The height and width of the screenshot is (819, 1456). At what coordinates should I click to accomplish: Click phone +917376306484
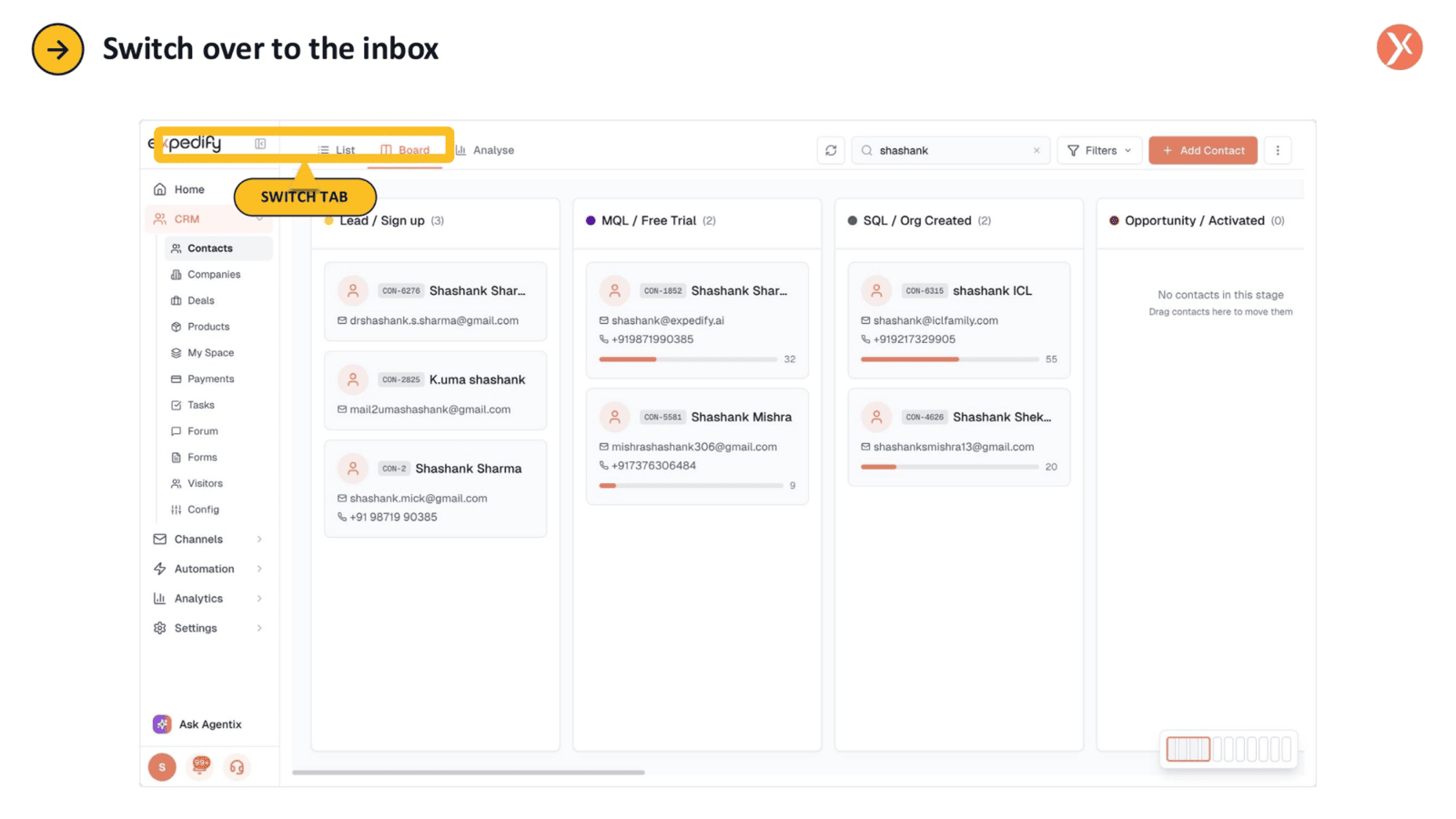653,466
